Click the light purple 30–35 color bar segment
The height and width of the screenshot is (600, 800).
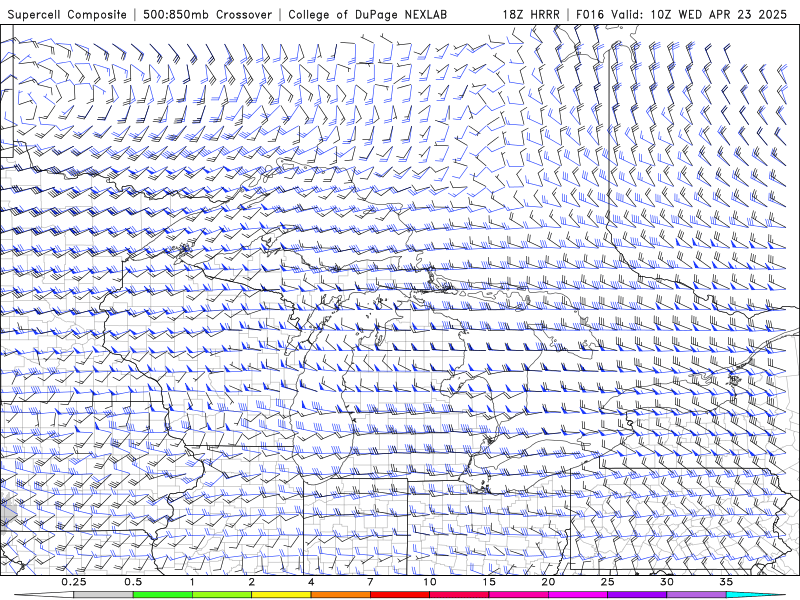click(x=696, y=595)
